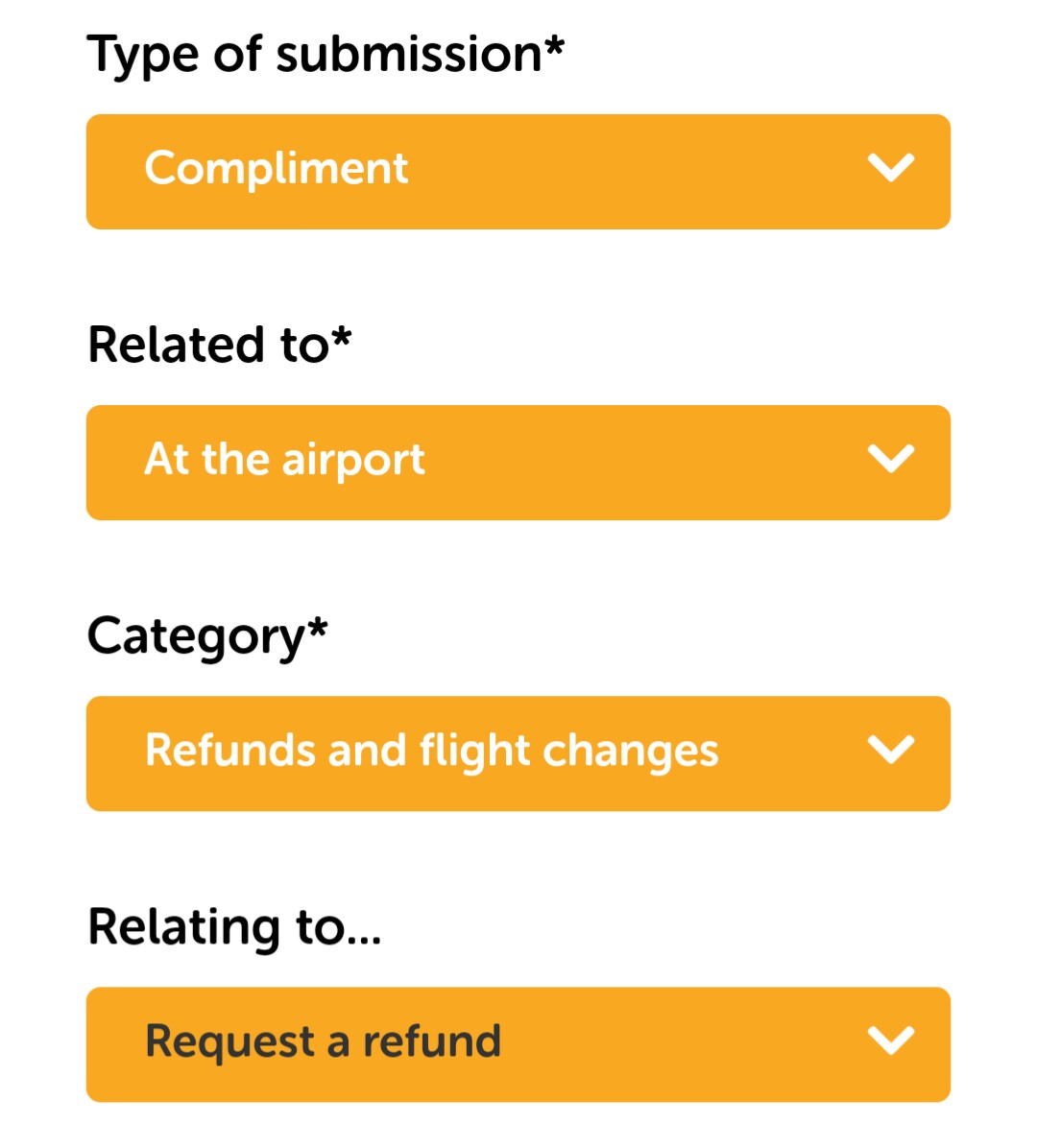The image size is (1037, 1148).
Task: Expand the Related to dropdown
Action: [518, 463]
